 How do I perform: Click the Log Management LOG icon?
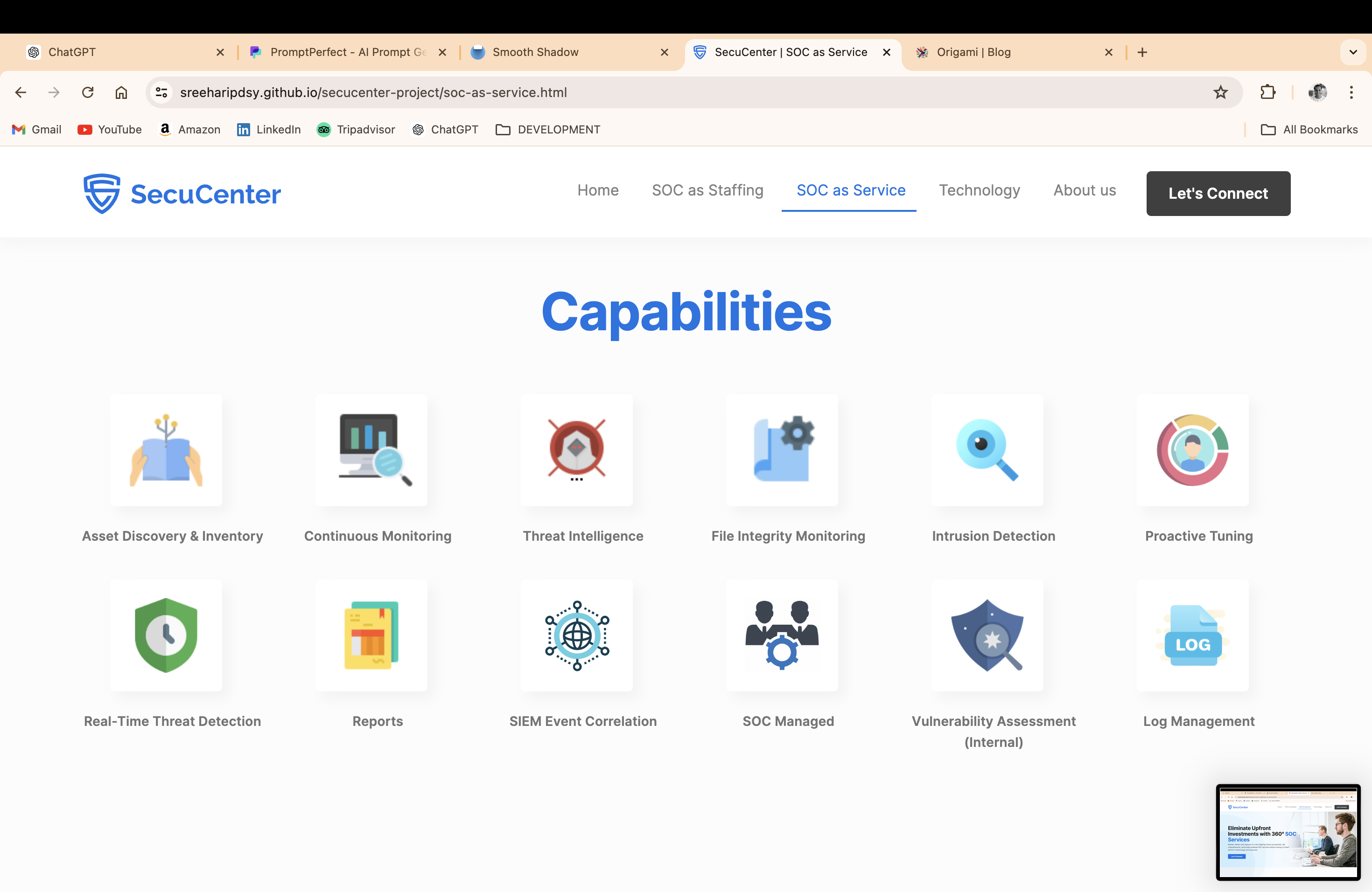(x=1192, y=635)
